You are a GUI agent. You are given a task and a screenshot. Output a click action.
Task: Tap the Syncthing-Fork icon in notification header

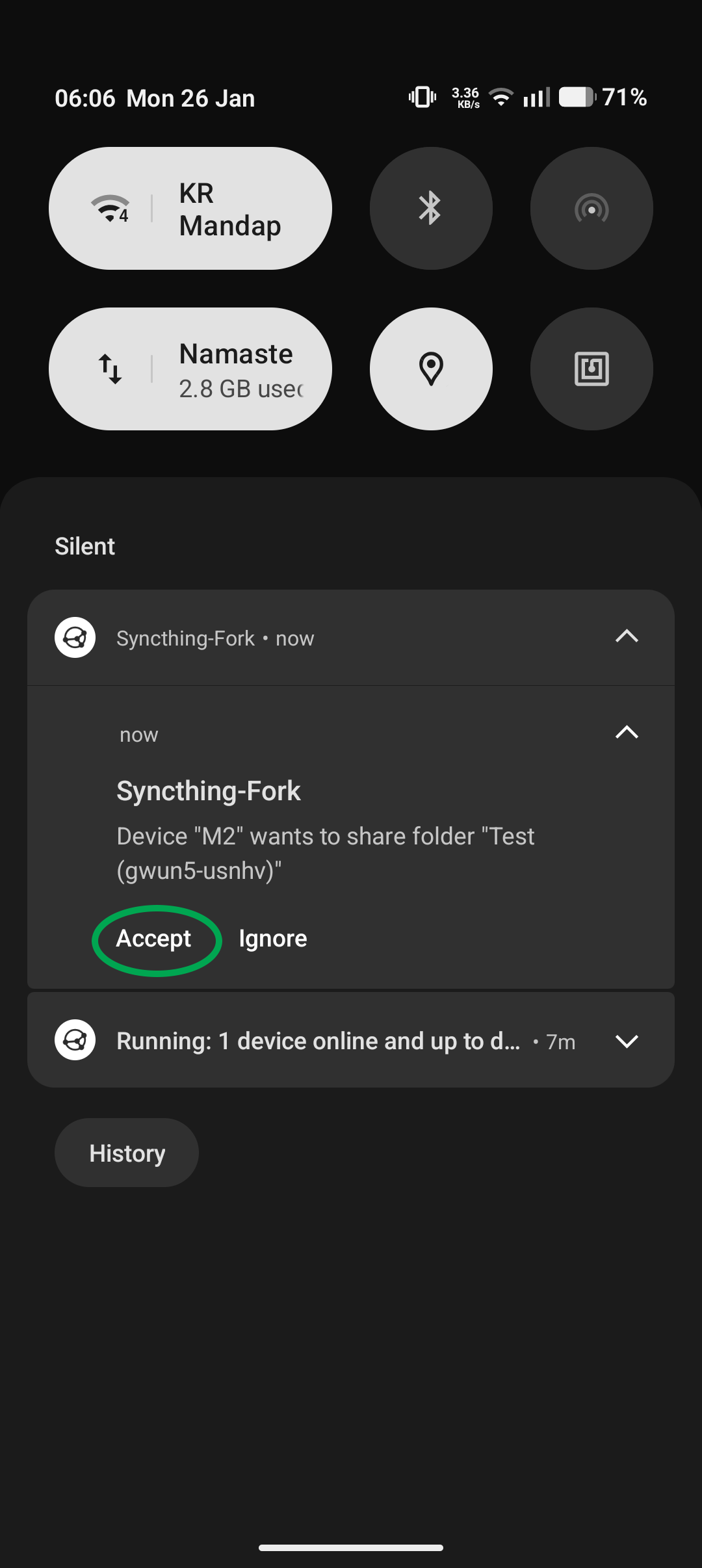click(x=75, y=637)
